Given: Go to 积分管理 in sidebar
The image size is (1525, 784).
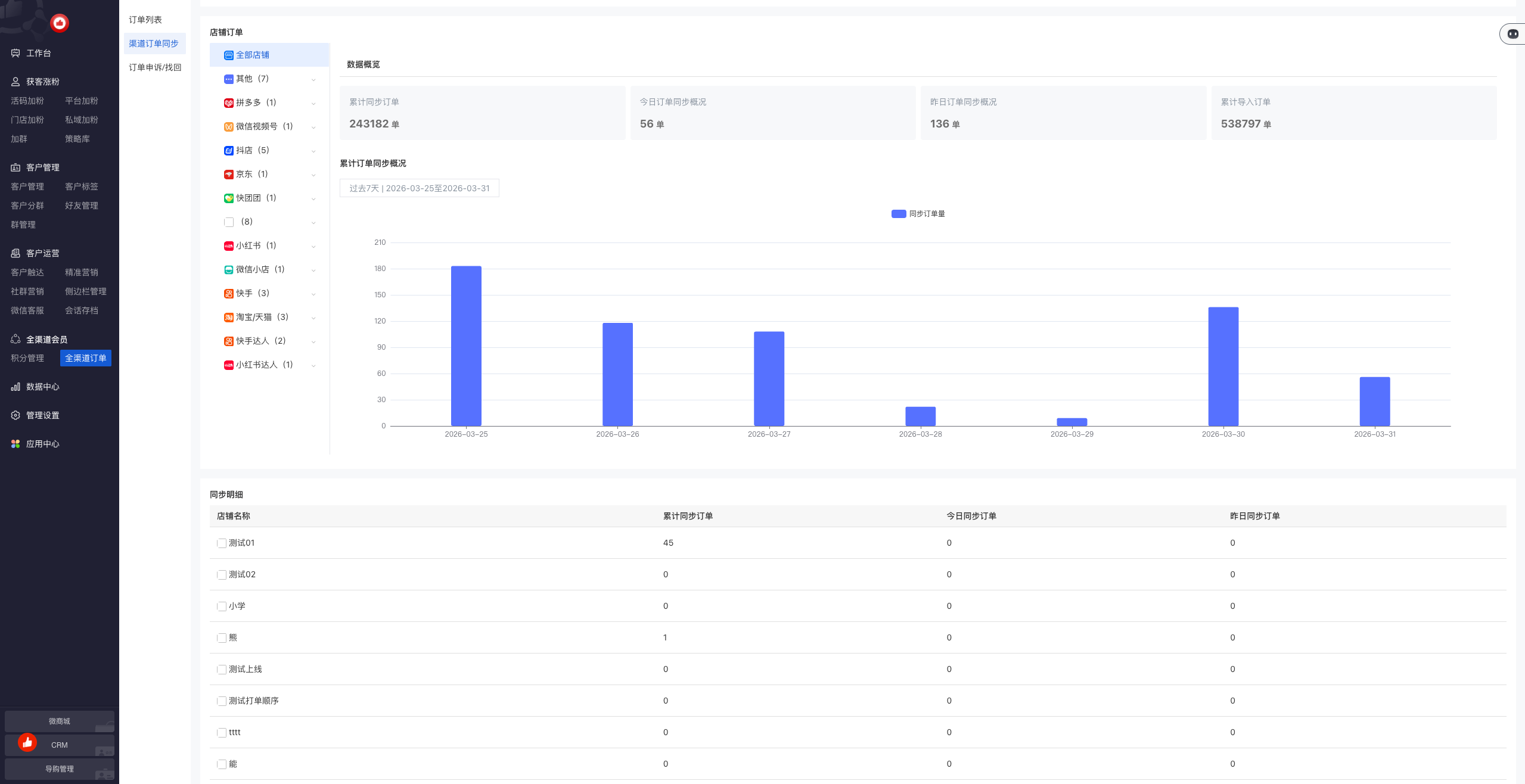Looking at the screenshot, I should point(27,358).
